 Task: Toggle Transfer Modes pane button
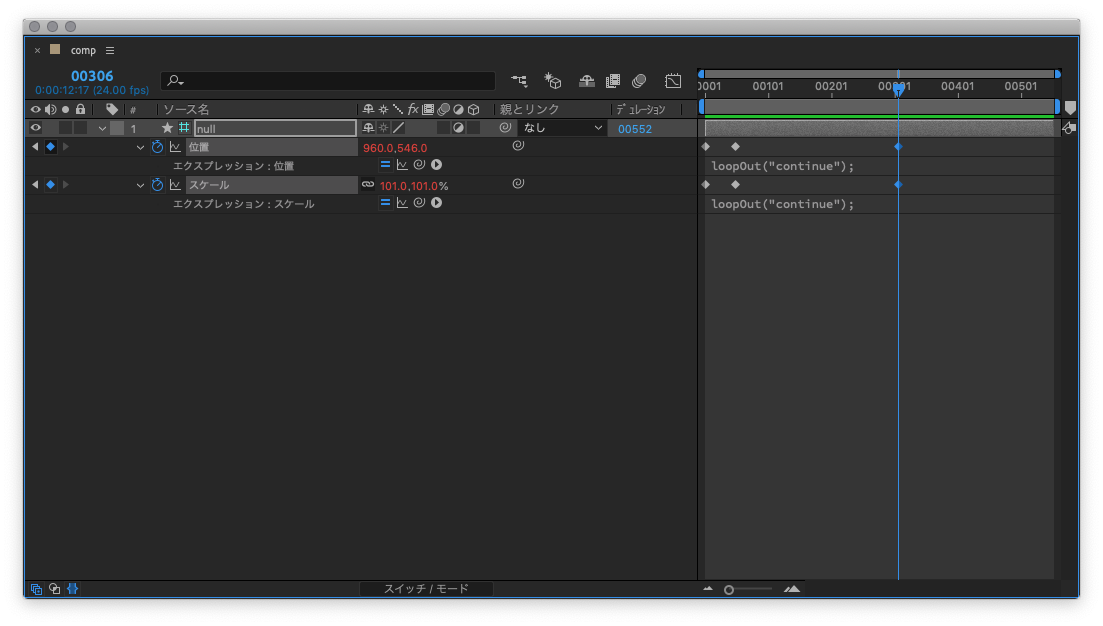[x=54, y=589]
